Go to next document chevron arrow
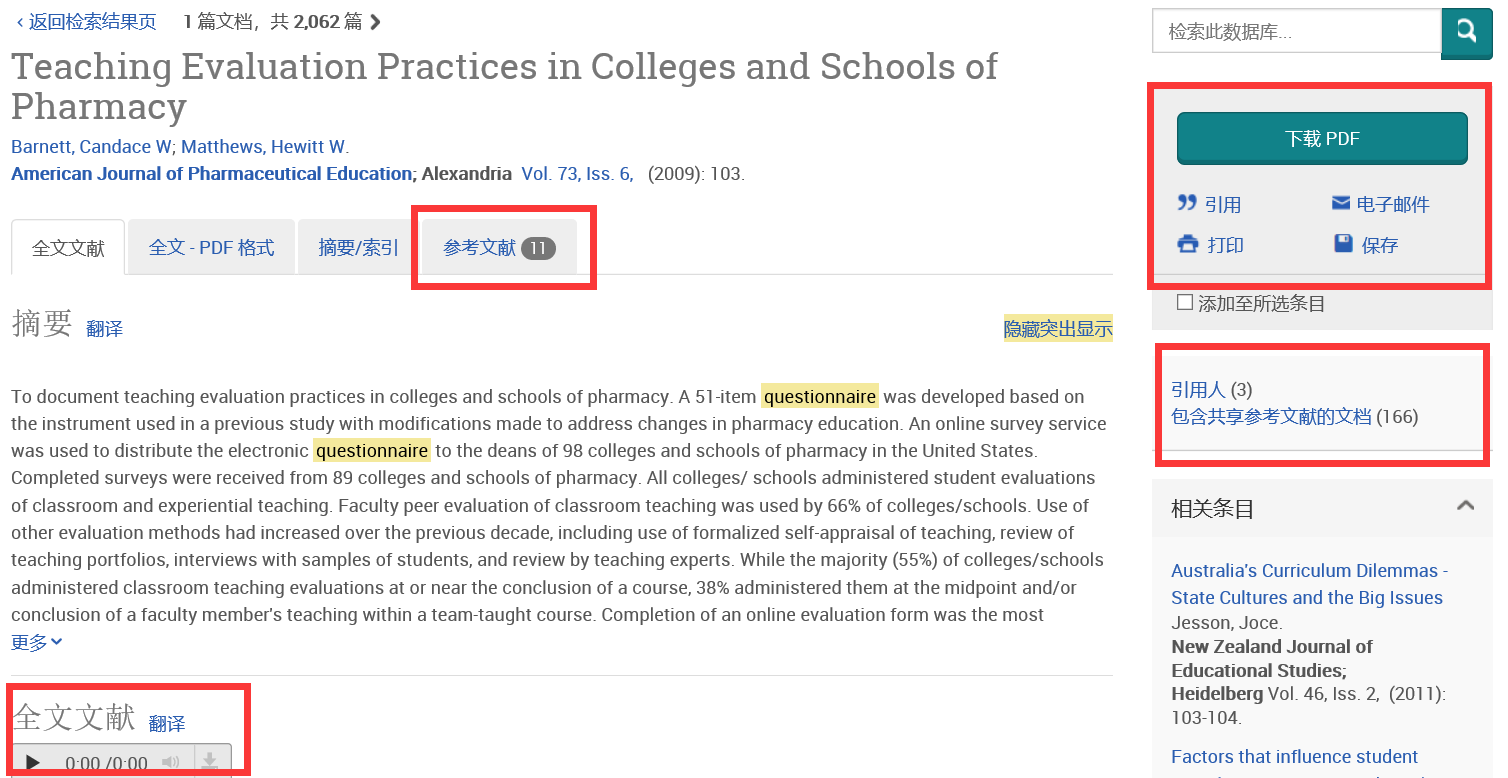Viewport: 1508px width, 778px height. 375,22
